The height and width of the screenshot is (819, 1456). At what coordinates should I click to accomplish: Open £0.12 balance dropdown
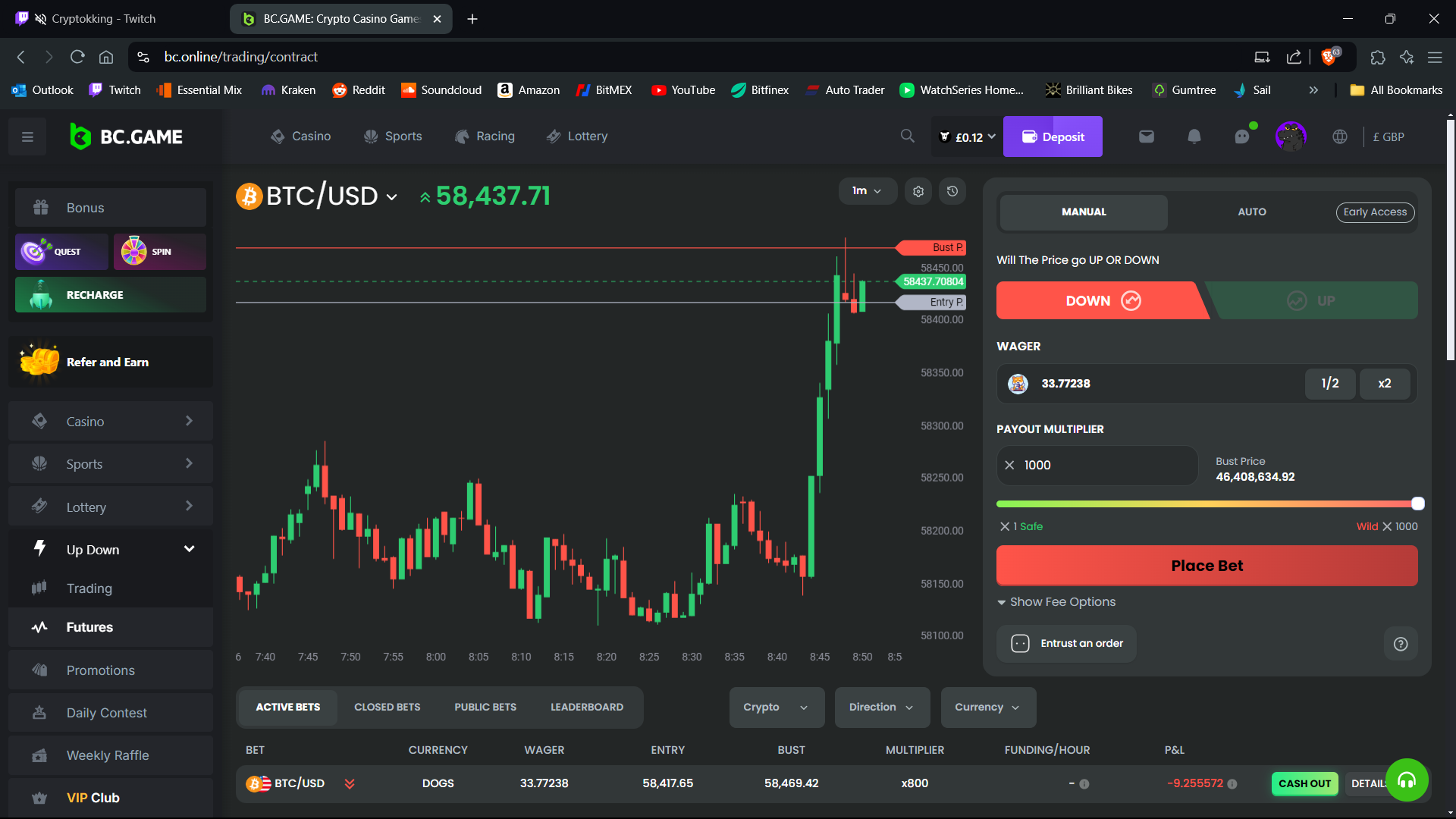[x=966, y=137]
